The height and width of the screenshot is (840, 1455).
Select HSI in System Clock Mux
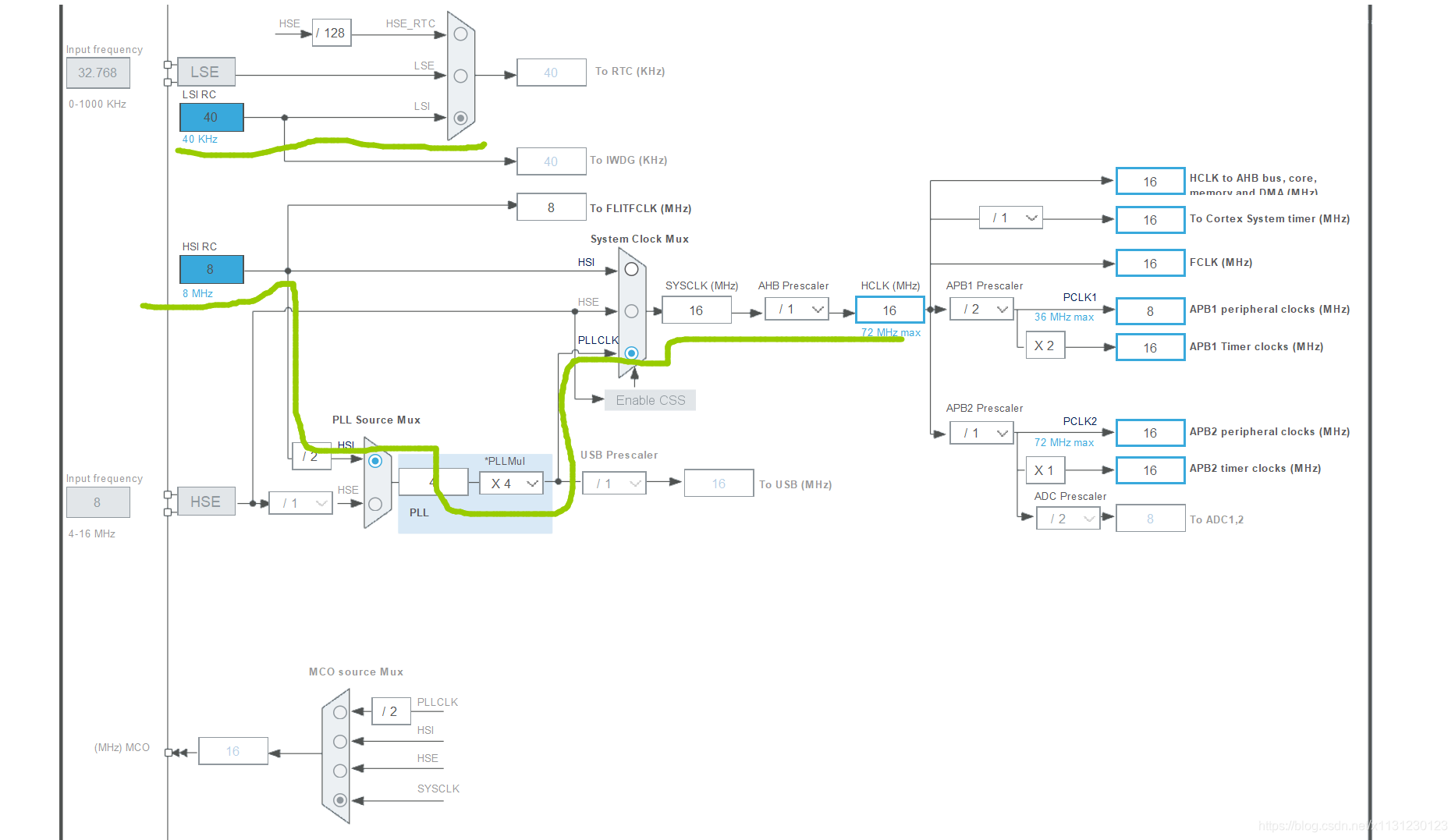click(631, 269)
